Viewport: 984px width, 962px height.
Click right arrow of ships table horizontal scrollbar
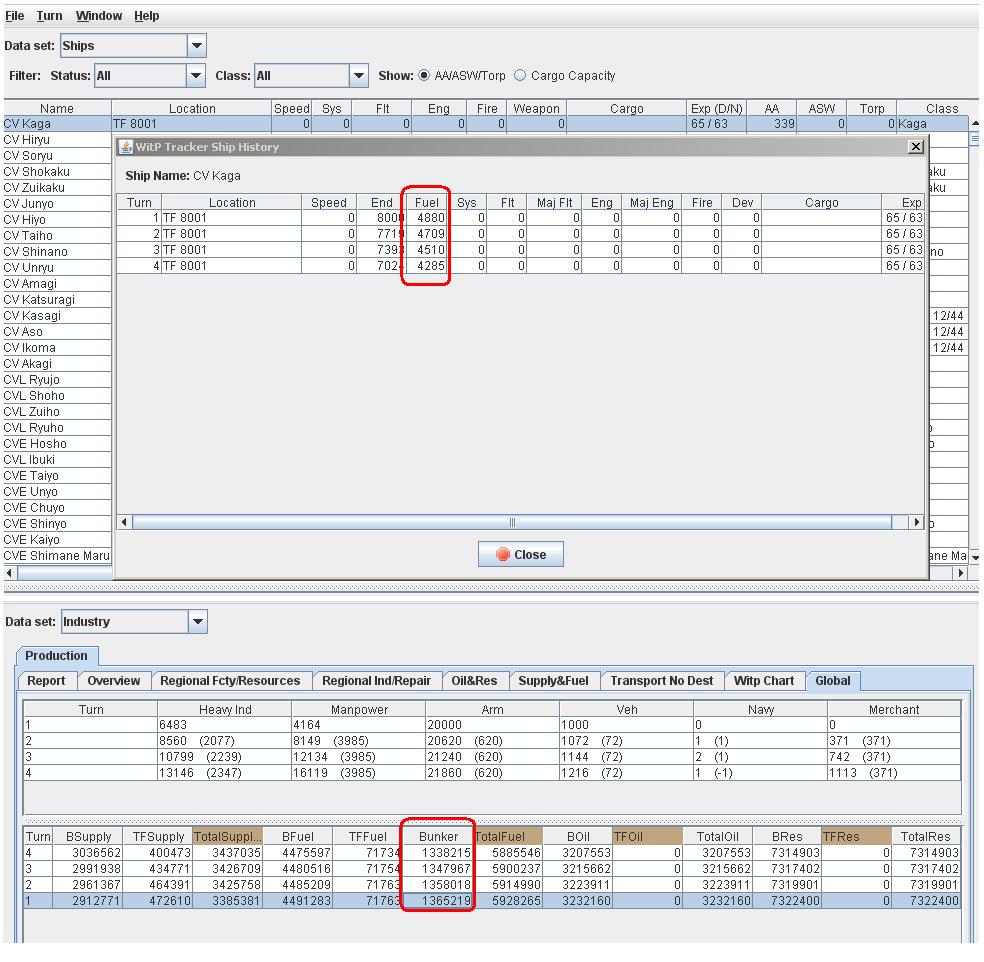coord(960,573)
